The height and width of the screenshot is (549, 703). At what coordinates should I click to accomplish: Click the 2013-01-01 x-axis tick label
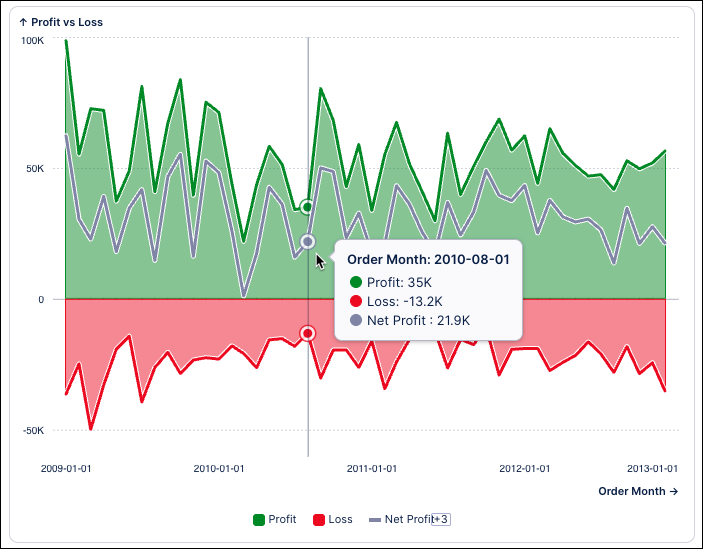point(652,468)
